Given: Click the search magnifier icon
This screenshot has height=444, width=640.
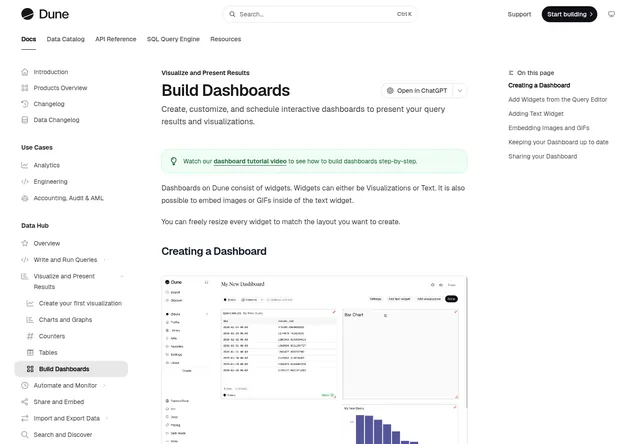Looking at the screenshot, I should click(x=232, y=14).
